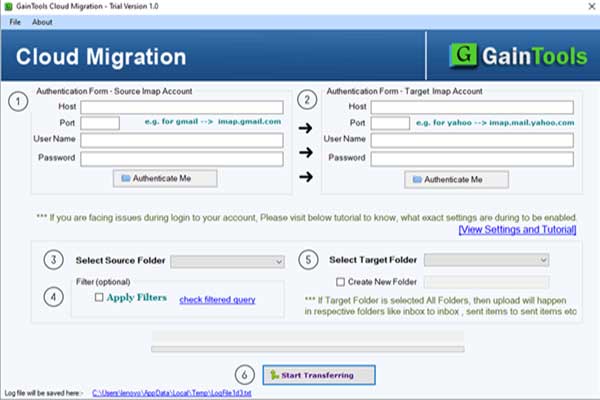600x400 pixels.
Task: Click the source account Password field
Action: coord(182,159)
